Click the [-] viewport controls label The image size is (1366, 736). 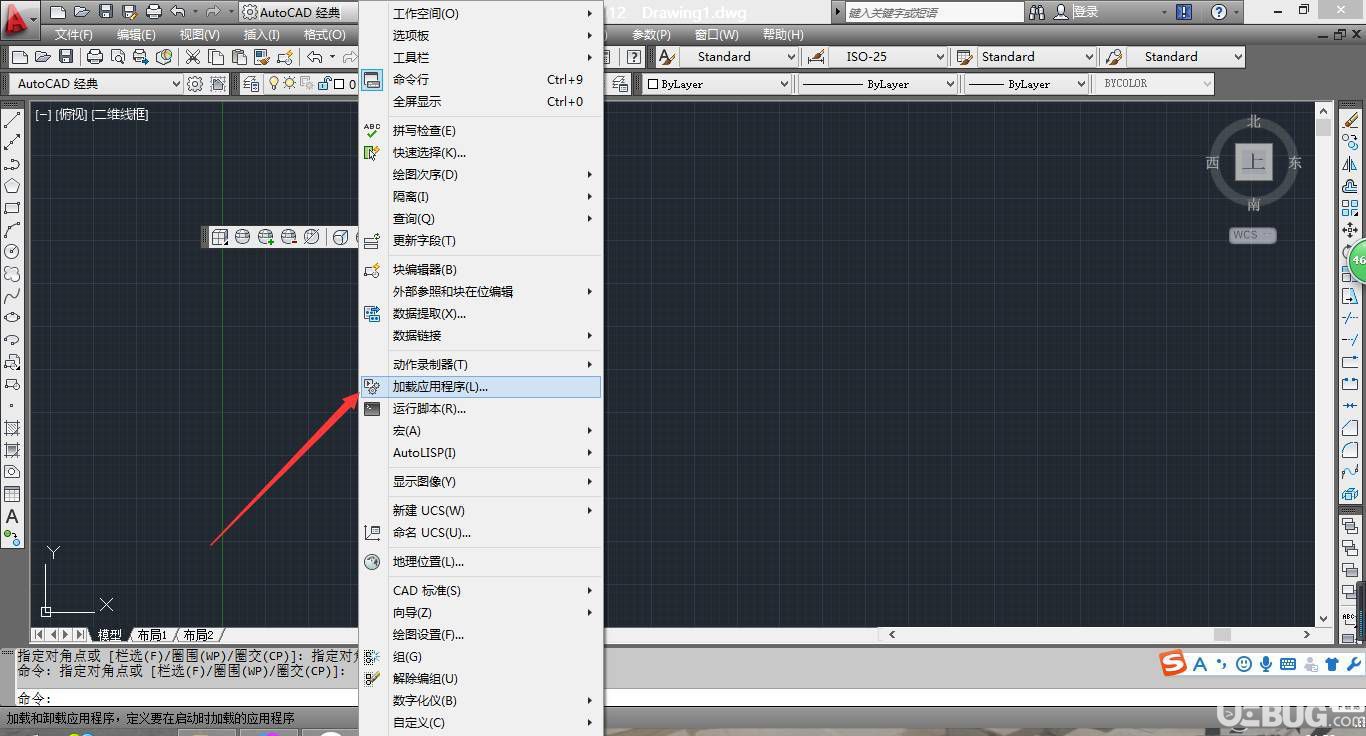click(x=43, y=114)
